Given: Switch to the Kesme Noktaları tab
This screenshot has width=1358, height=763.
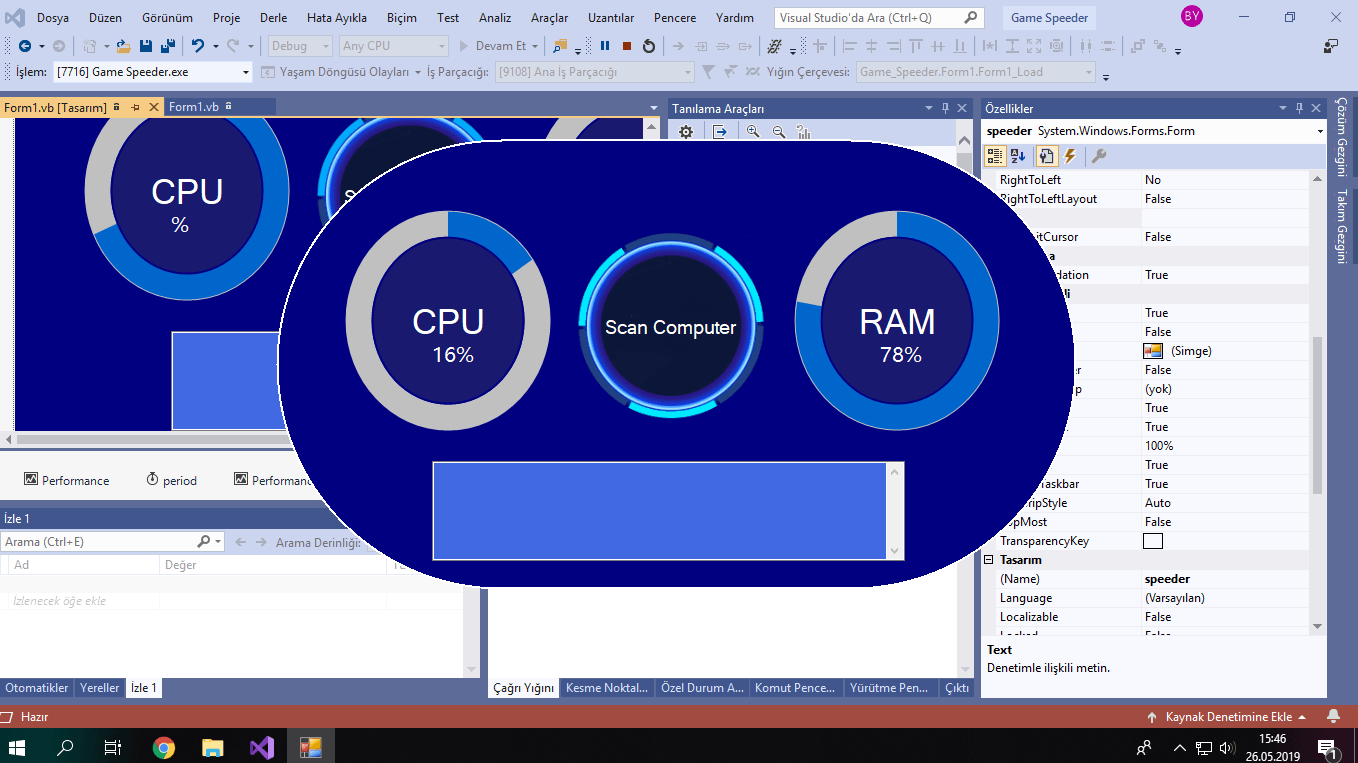Looking at the screenshot, I should pyautogui.click(x=605, y=688).
